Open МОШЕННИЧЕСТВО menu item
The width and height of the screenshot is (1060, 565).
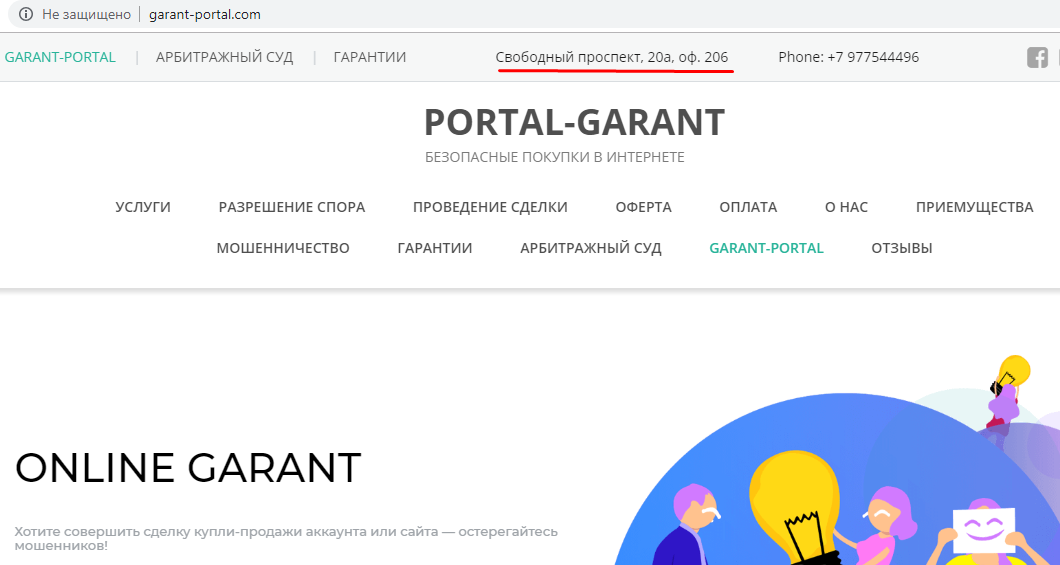pyautogui.click(x=283, y=248)
